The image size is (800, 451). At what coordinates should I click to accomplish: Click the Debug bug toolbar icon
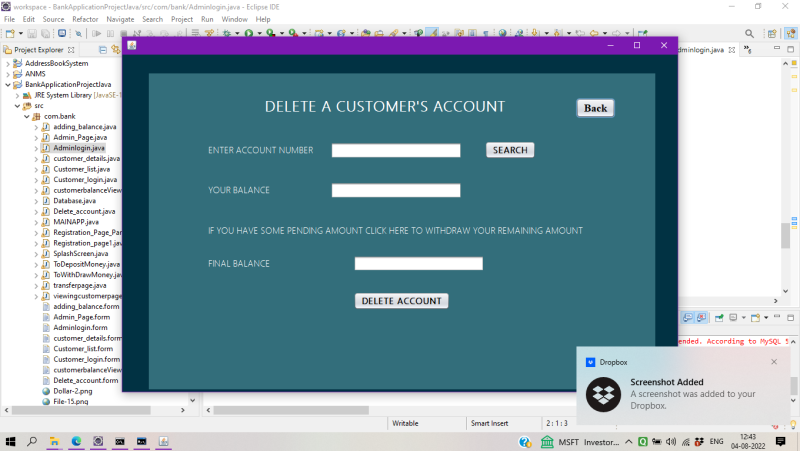(227, 33)
